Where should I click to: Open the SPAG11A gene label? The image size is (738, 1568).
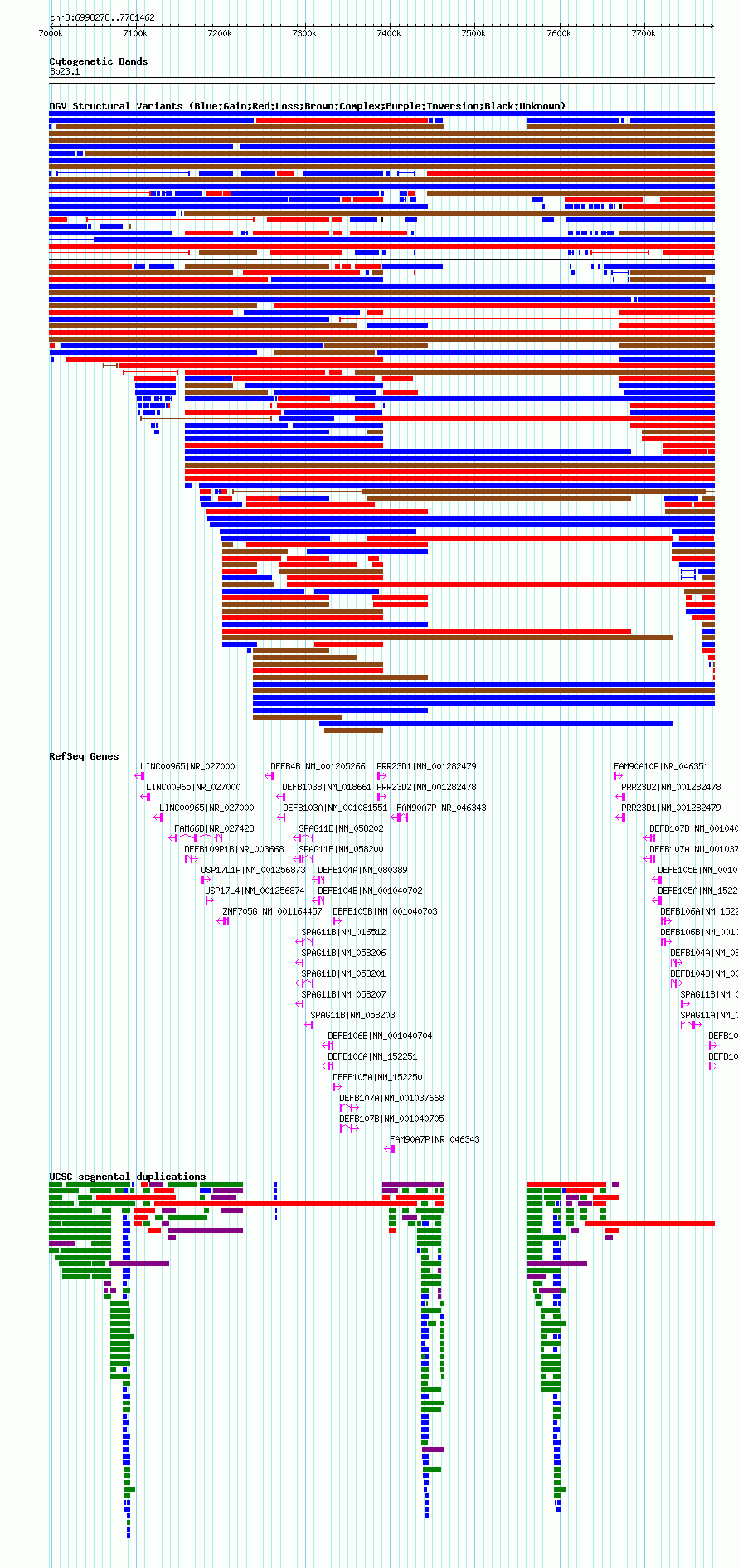[x=709, y=1015]
